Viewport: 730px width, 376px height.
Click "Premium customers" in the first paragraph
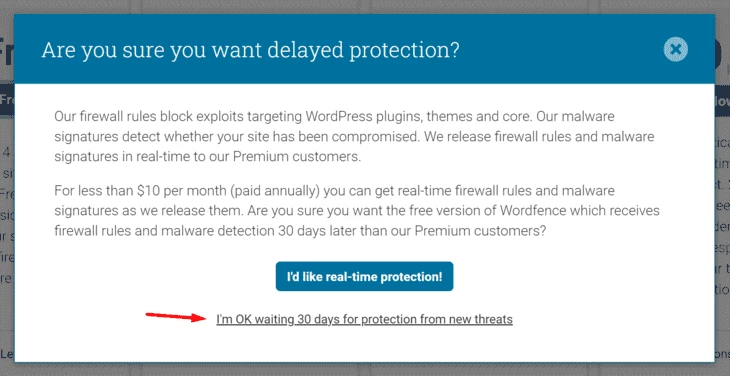[297, 157]
